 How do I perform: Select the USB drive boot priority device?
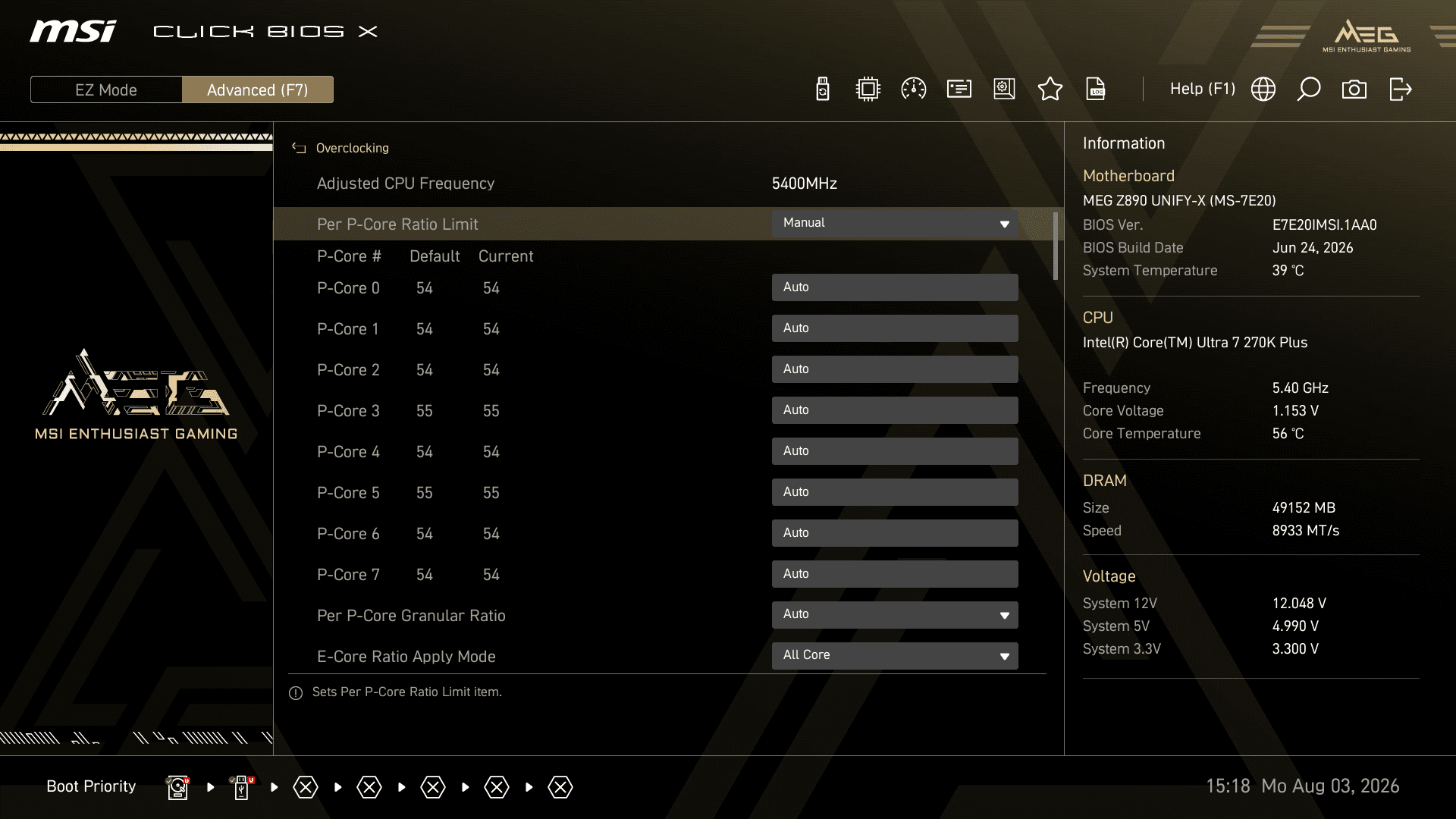pyautogui.click(x=242, y=787)
